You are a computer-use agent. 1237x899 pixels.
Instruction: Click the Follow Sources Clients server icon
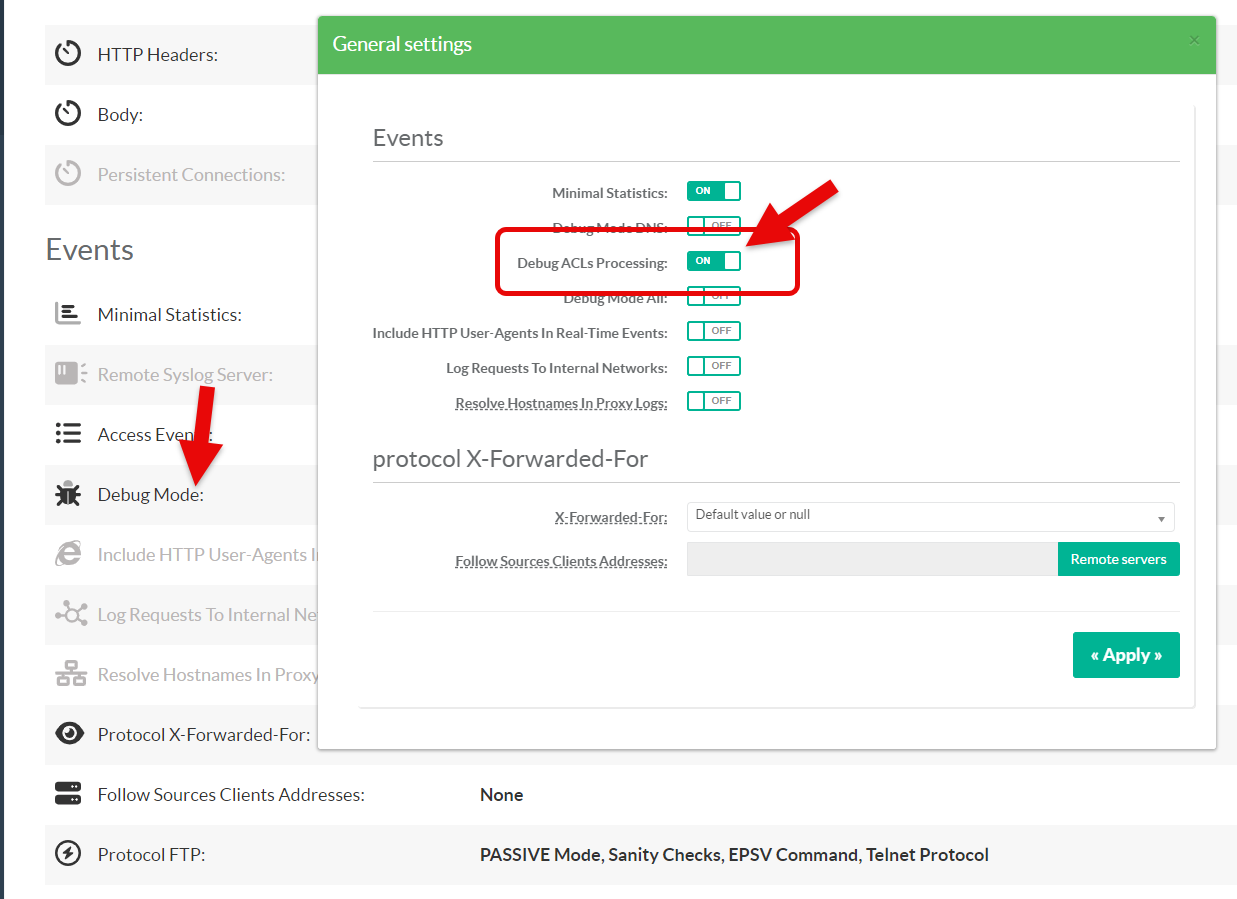68,794
